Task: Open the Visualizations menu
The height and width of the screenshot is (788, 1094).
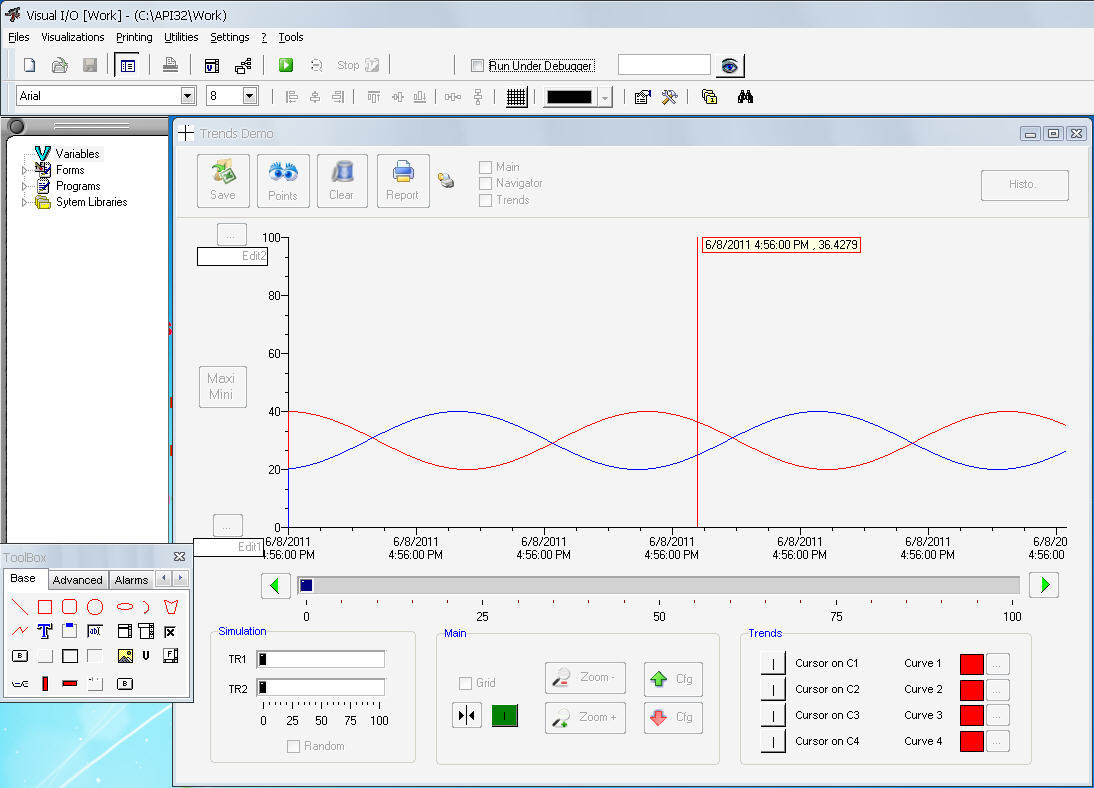Action: point(73,37)
